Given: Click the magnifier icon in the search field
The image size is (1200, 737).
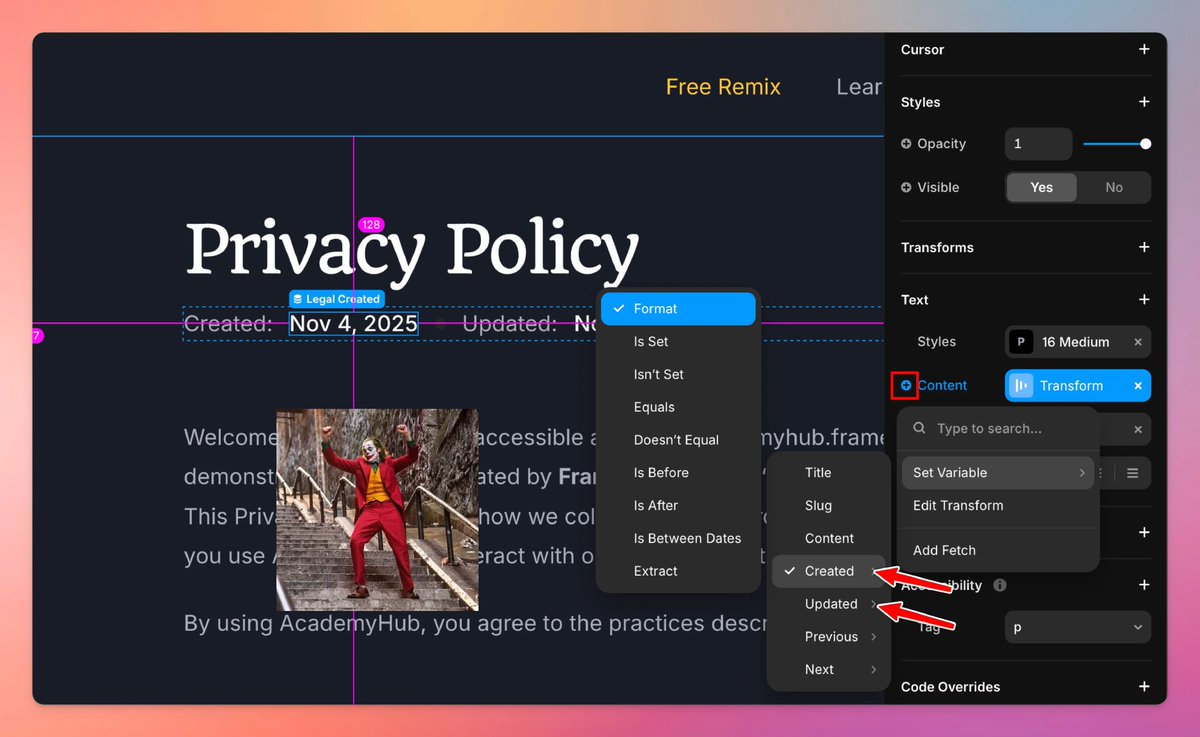Looking at the screenshot, I should [918, 429].
